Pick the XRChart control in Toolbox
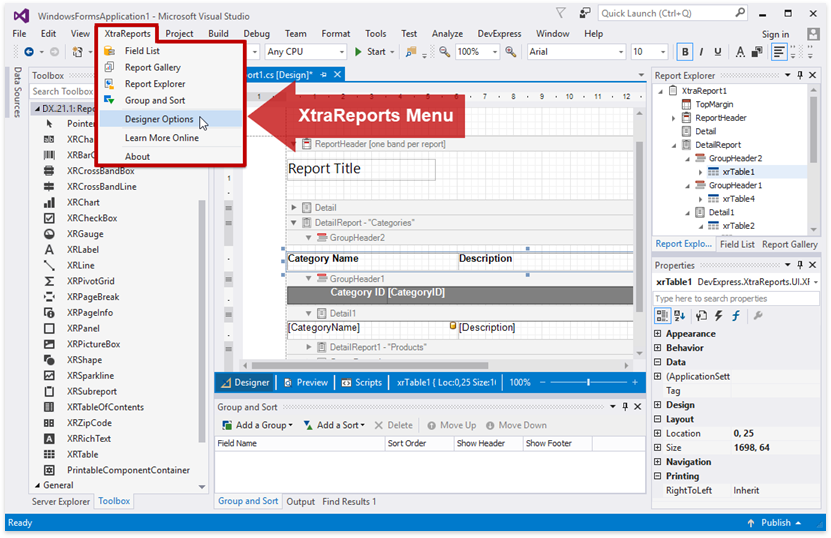The width and height of the screenshot is (831, 538). [83, 202]
